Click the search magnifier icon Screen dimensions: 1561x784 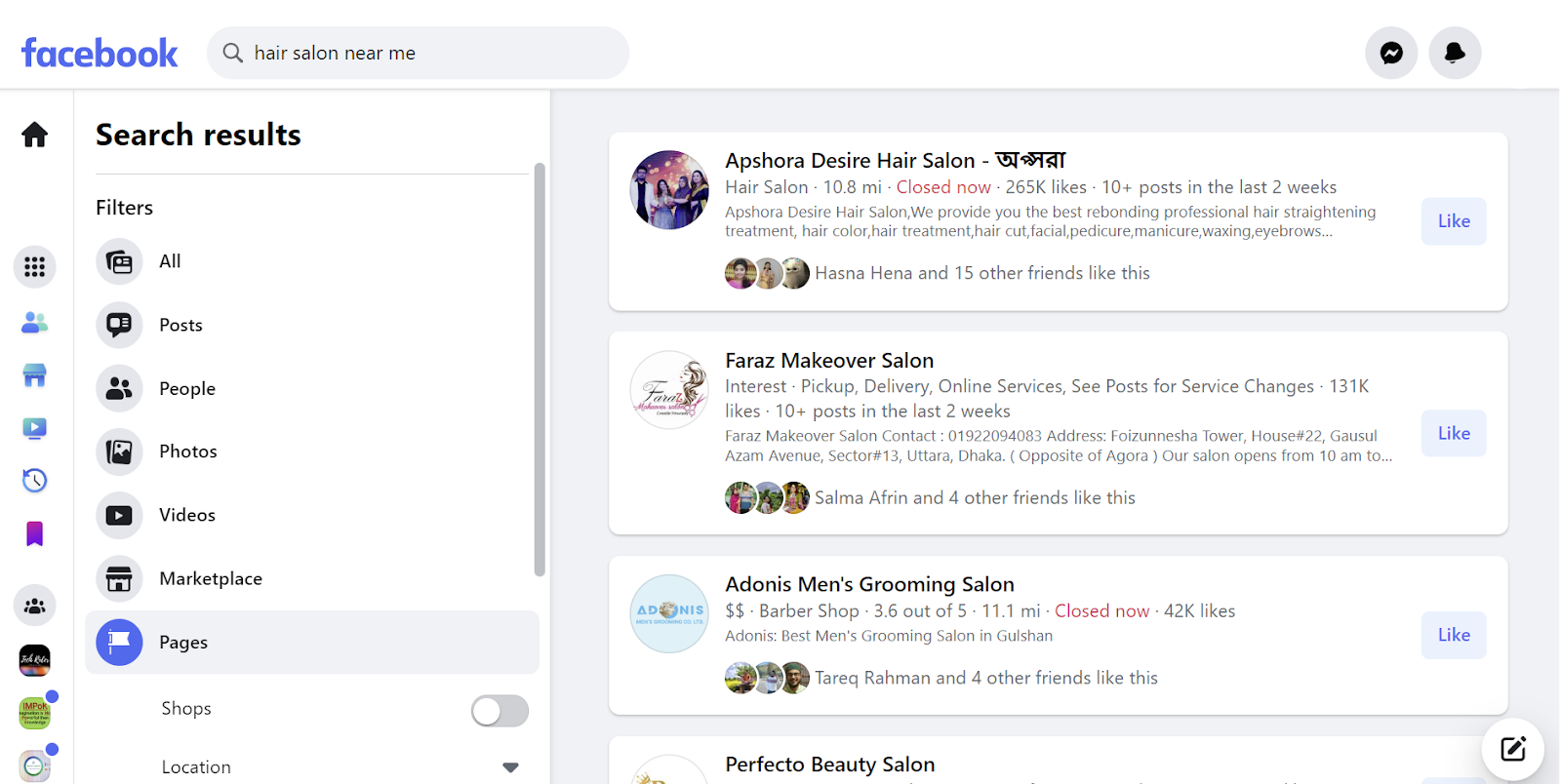point(232,53)
